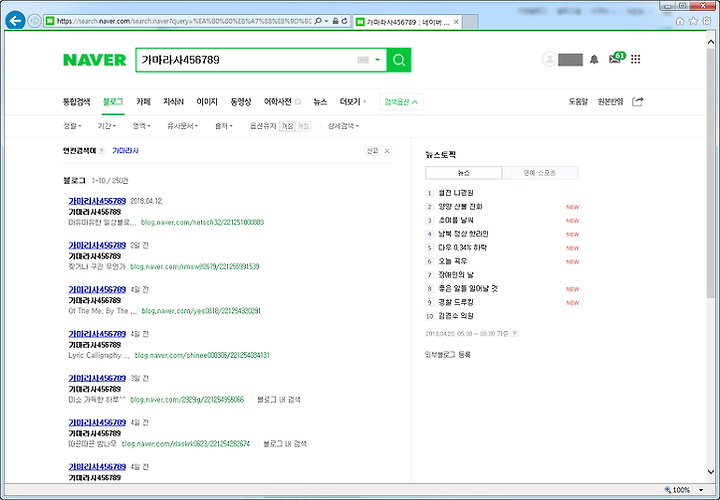The height and width of the screenshot is (500, 720).
Task: Open the browser tools gear icon
Action: click(x=707, y=21)
